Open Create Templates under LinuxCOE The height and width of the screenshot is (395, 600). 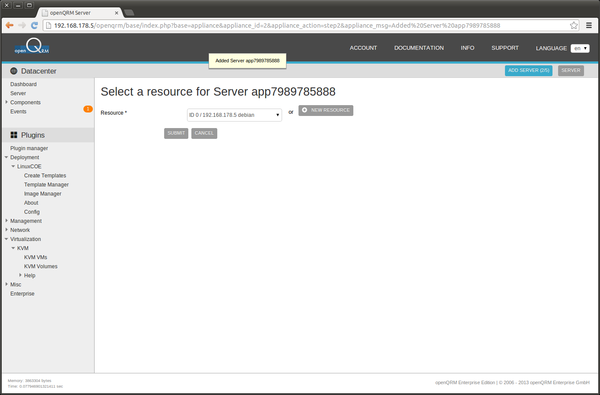click(x=45, y=176)
